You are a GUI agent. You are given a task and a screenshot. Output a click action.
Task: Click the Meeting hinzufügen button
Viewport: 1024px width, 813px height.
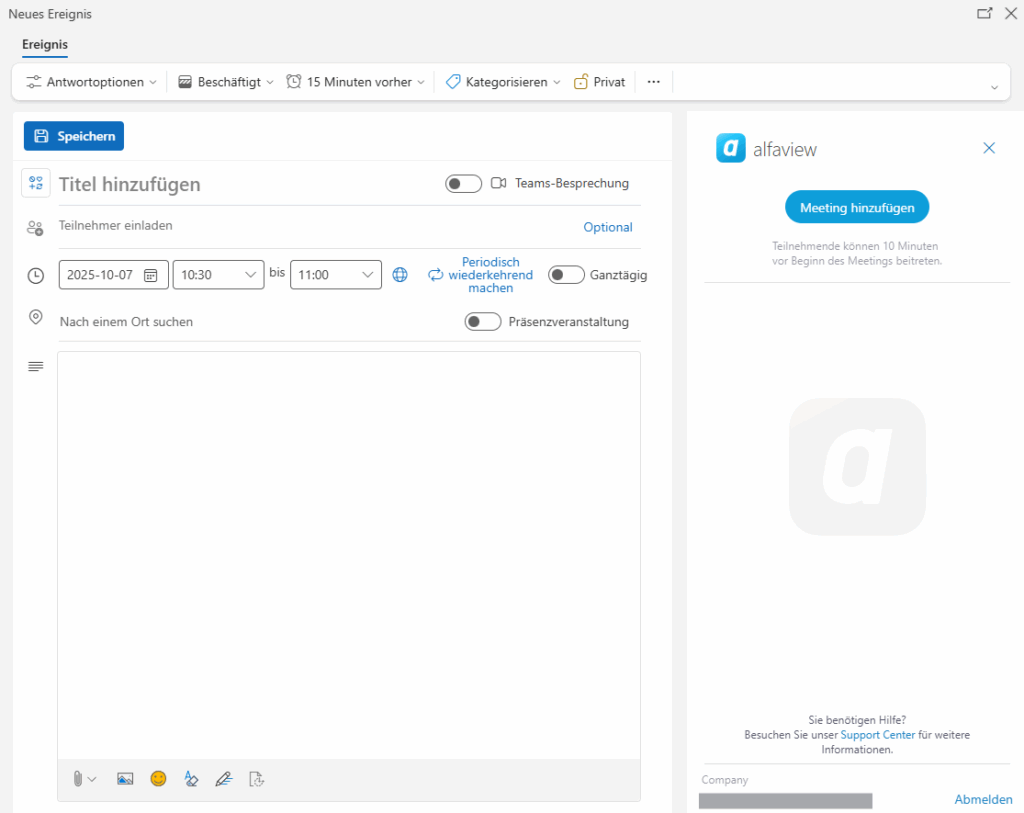click(x=857, y=207)
